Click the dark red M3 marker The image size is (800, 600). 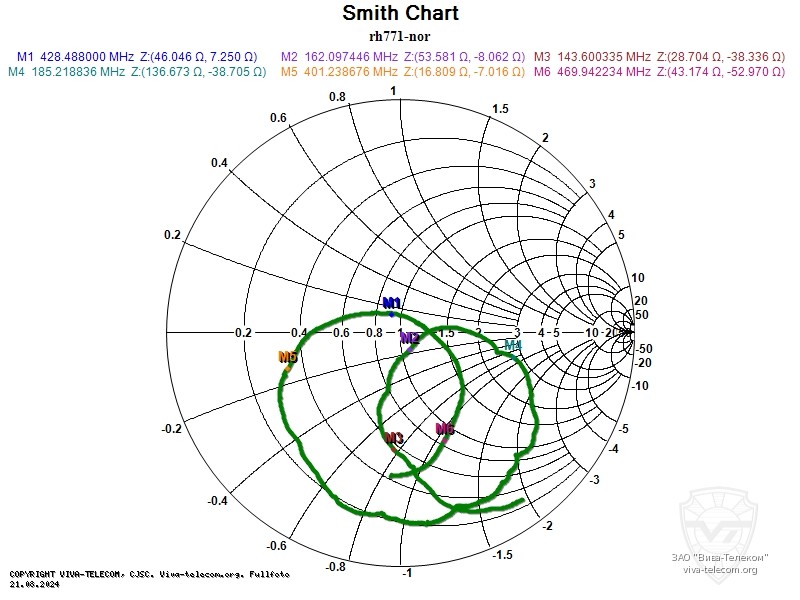coord(394,439)
